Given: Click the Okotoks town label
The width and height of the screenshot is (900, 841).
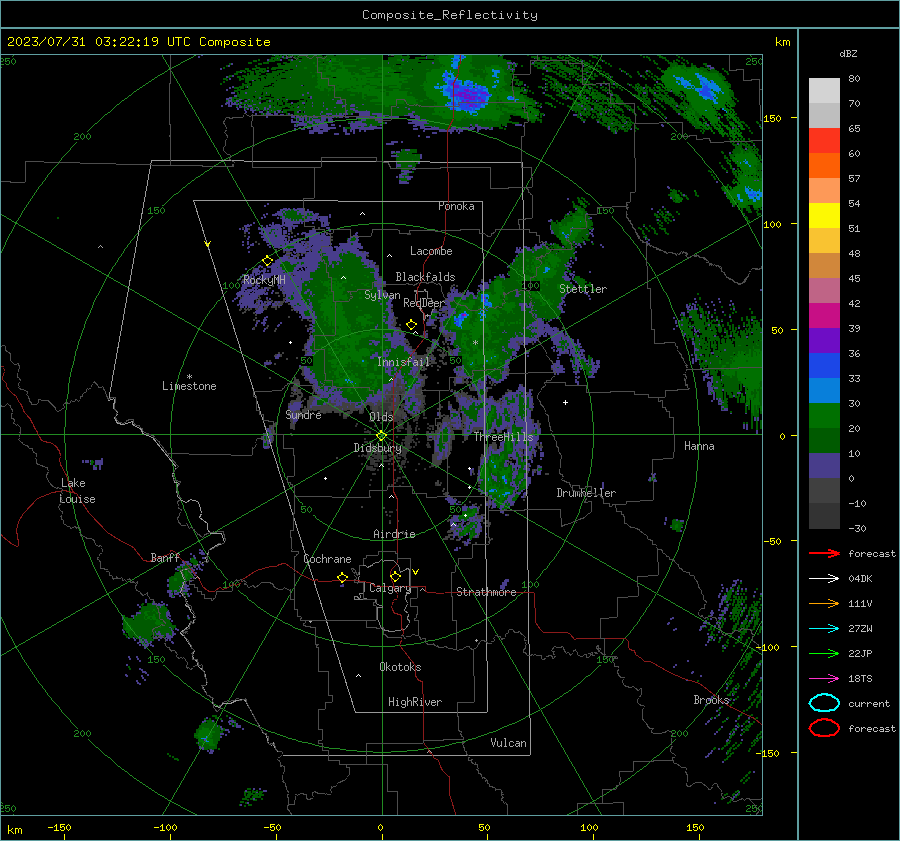Looking at the screenshot, I should pos(400,667).
